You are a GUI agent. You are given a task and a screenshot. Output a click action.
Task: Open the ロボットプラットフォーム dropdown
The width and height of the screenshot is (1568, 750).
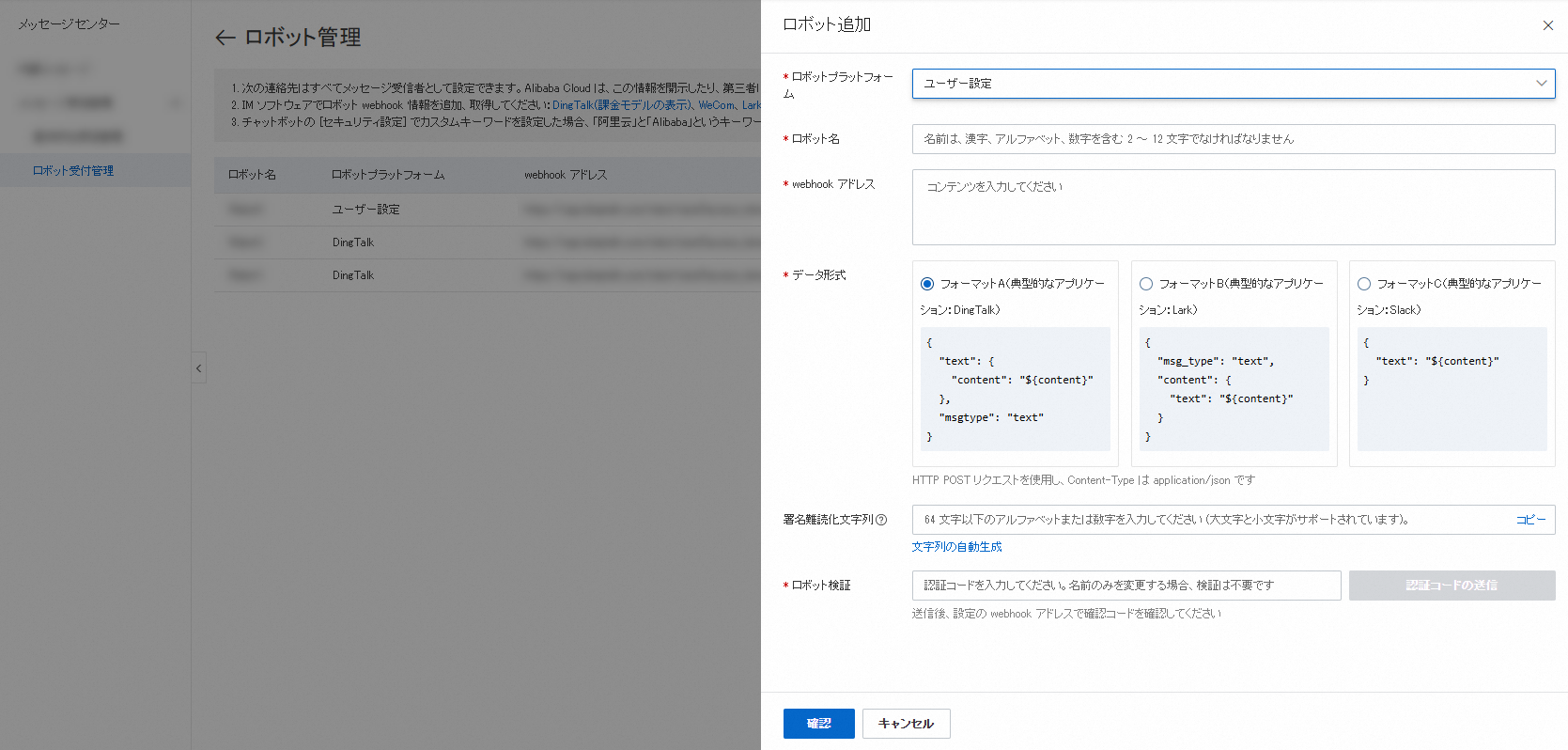(x=1234, y=84)
